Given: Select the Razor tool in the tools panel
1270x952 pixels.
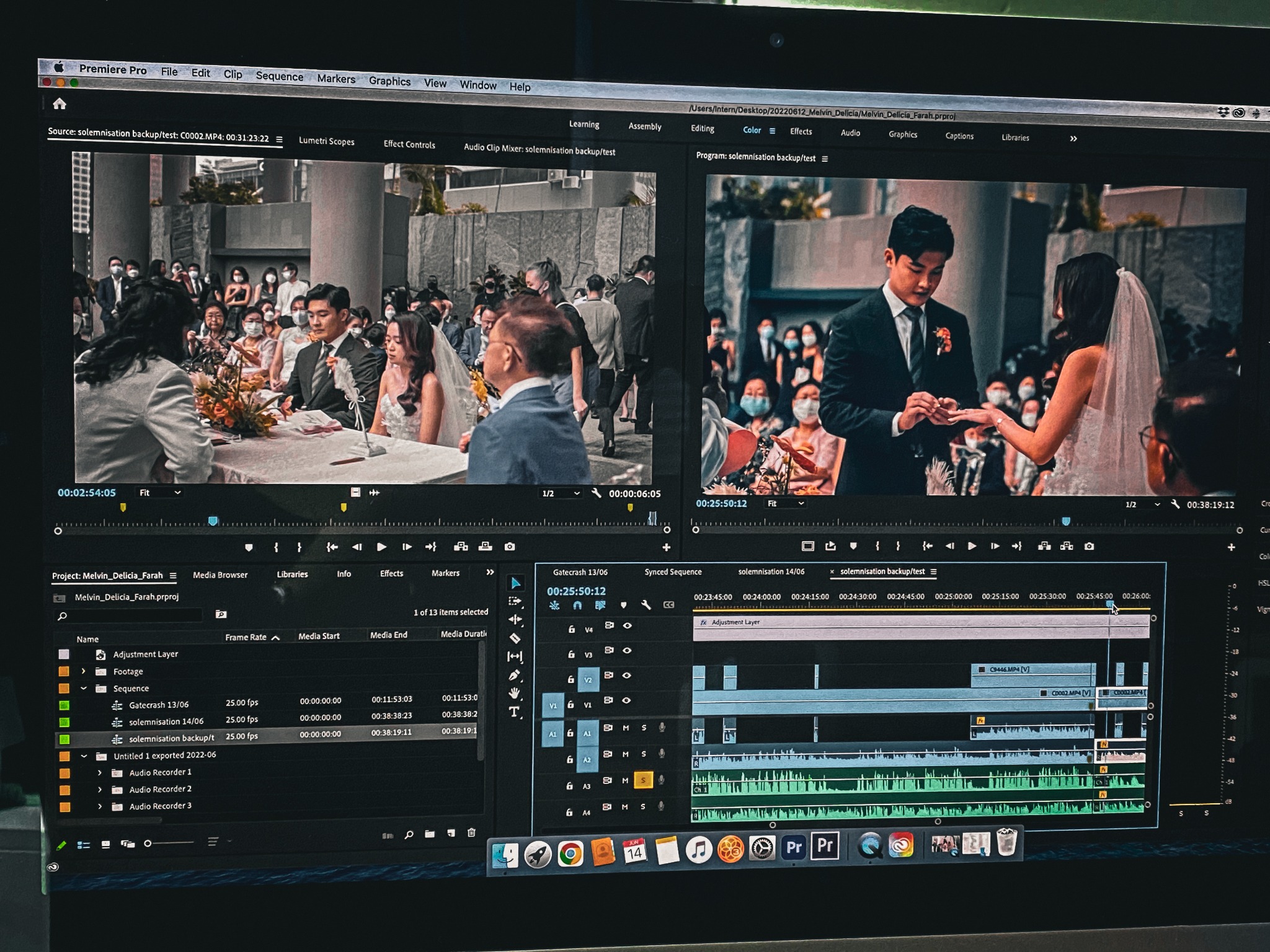Looking at the screenshot, I should click(x=515, y=638).
